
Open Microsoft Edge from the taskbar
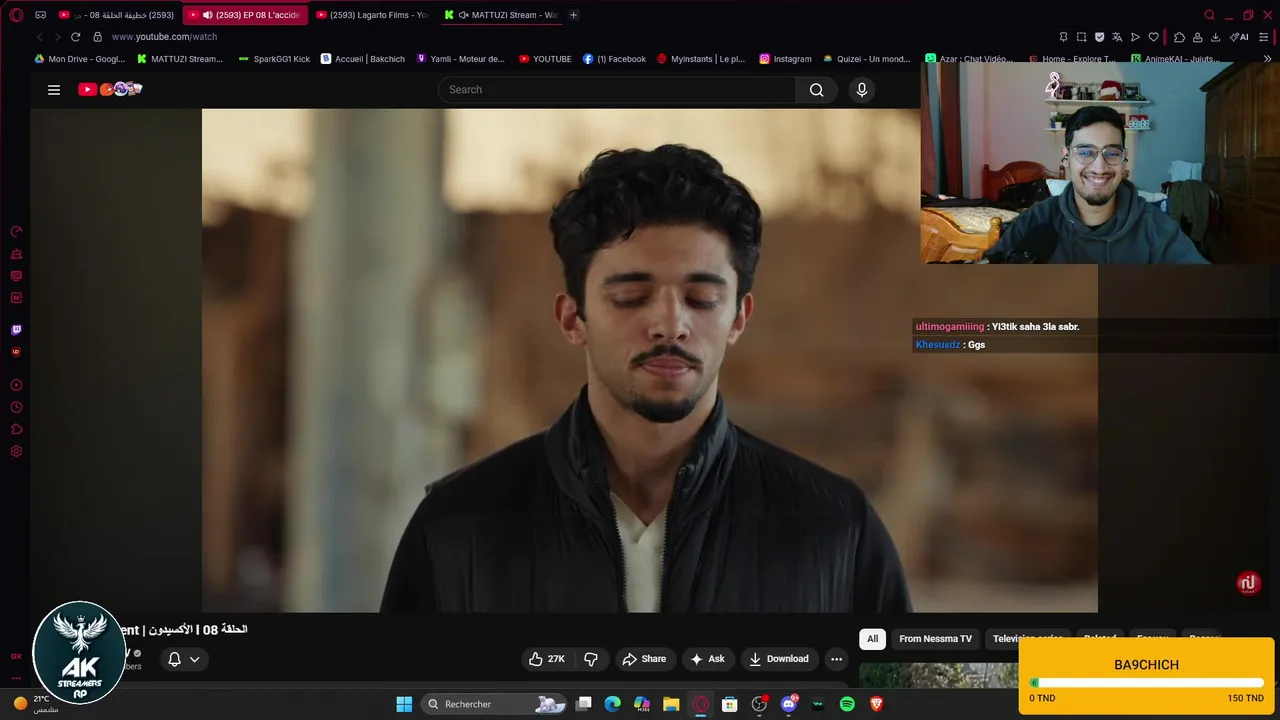coord(613,704)
